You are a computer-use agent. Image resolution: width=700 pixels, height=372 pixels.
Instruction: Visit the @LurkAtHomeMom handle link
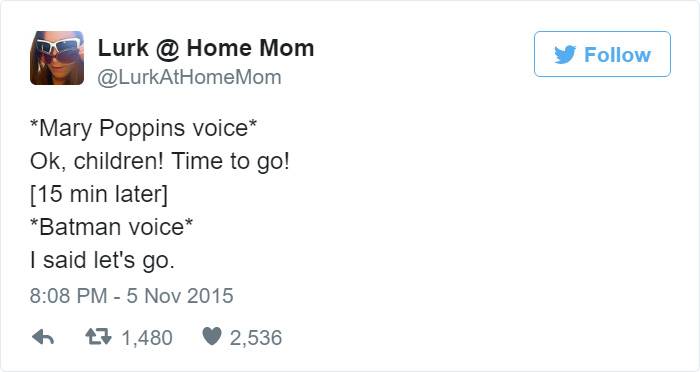click(x=189, y=77)
